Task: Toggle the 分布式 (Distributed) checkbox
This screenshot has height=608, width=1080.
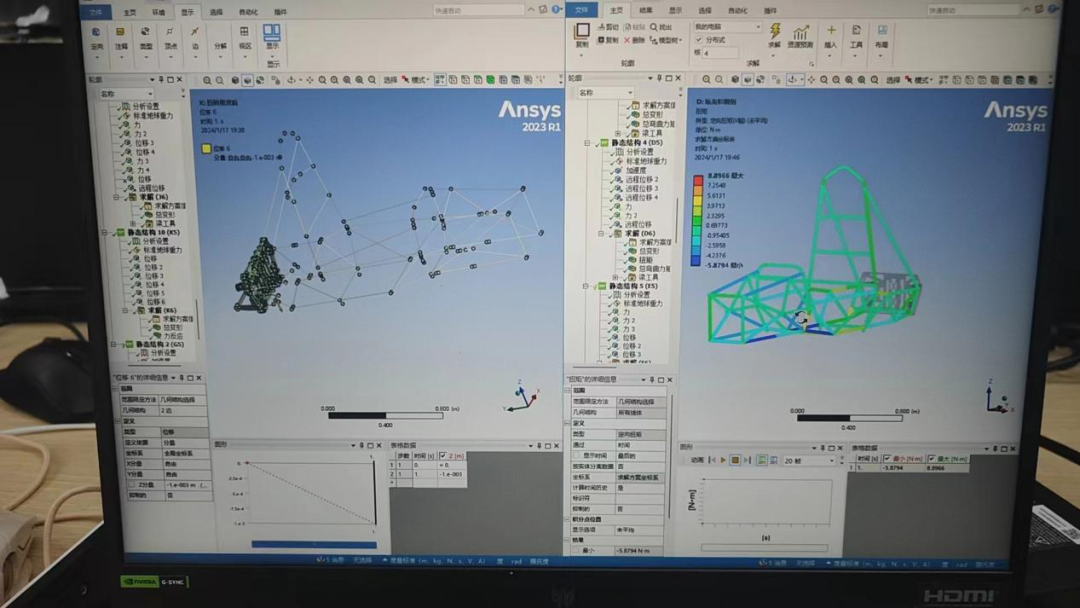Action: (x=698, y=40)
